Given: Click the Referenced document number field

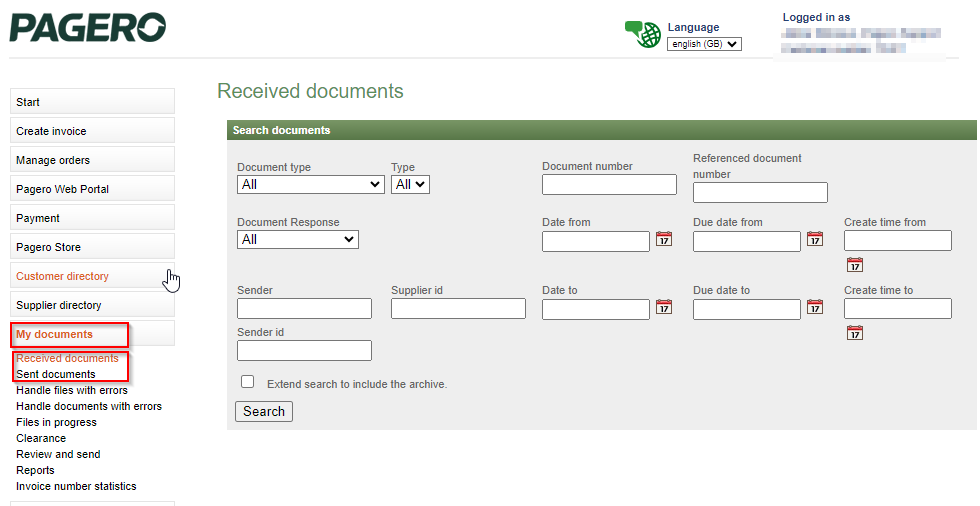Looking at the screenshot, I should pos(761,192).
